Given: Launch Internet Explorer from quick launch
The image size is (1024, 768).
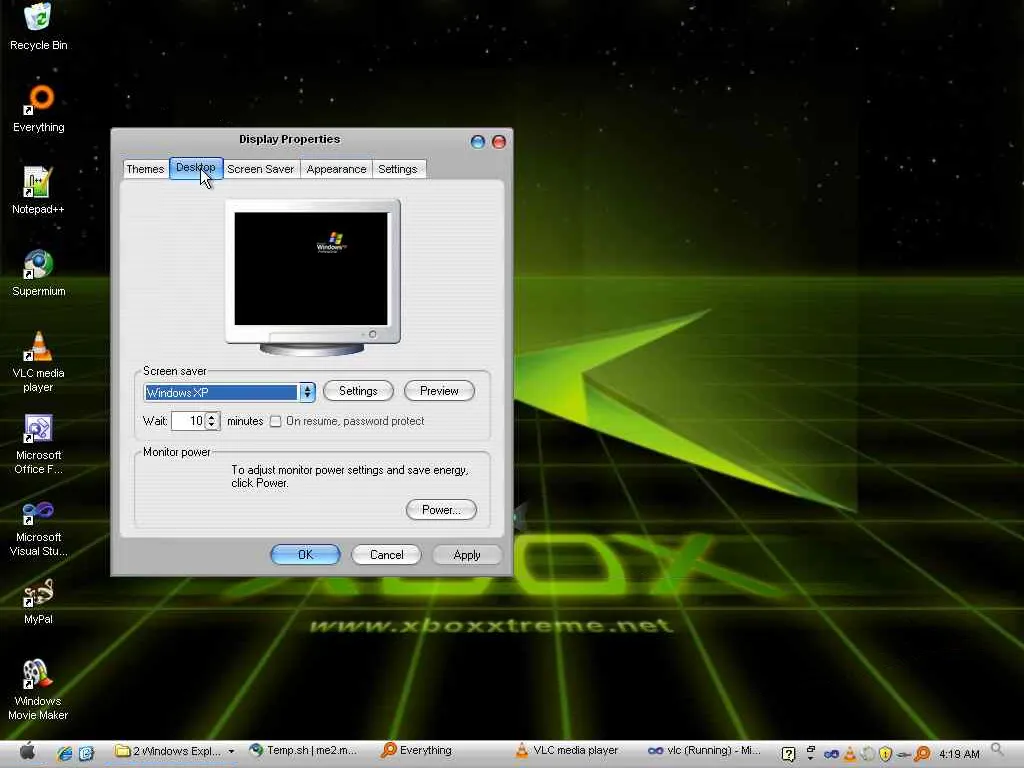Looking at the screenshot, I should (x=64, y=753).
